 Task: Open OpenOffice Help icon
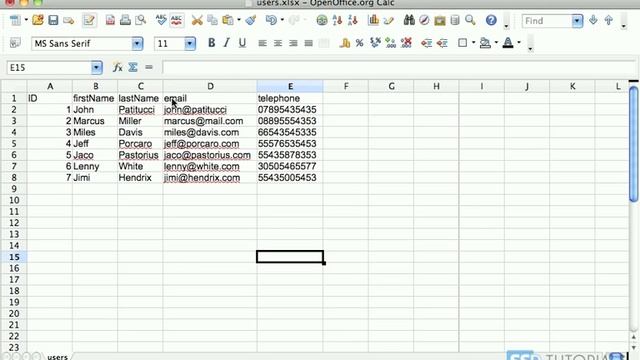coord(491,20)
